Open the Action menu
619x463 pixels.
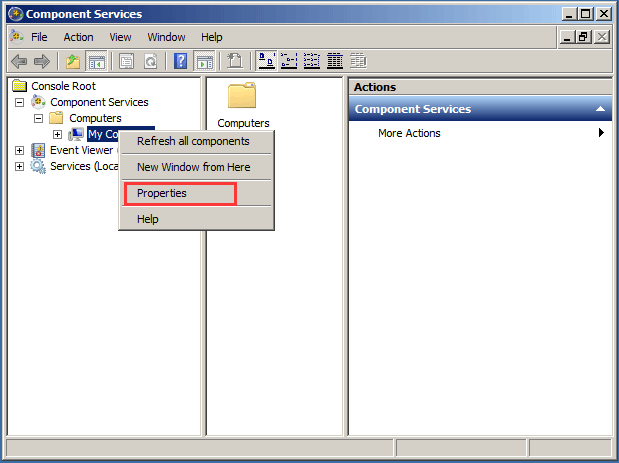(x=79, y=37)
